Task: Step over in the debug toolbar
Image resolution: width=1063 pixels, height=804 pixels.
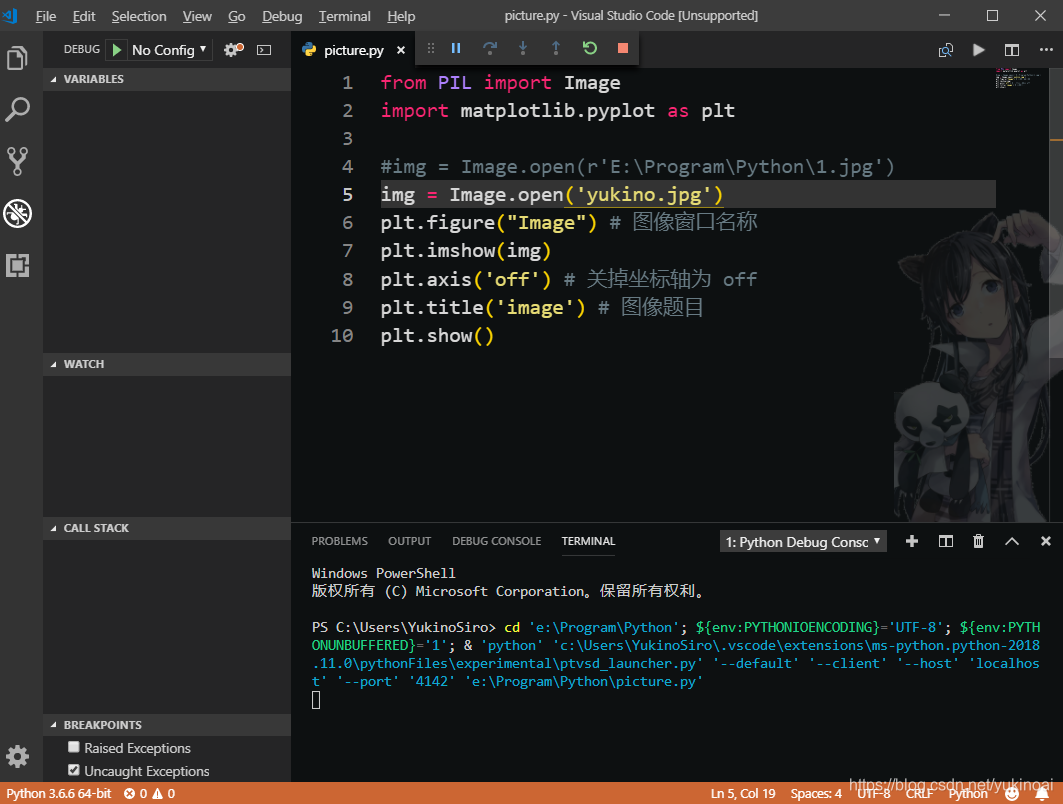Action: [489, 48]
